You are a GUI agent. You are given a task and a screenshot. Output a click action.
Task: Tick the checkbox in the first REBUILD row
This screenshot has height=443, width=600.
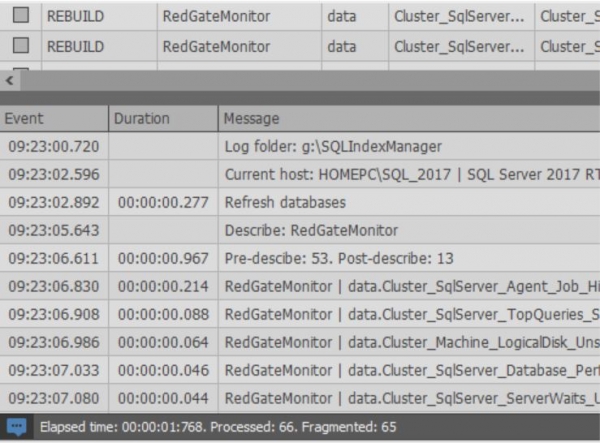tap(21, 16)
